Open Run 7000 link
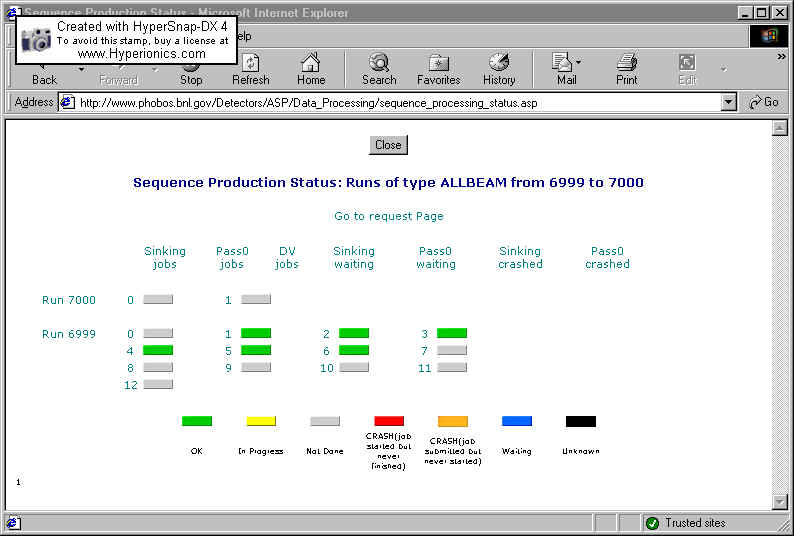 point(69,300)
